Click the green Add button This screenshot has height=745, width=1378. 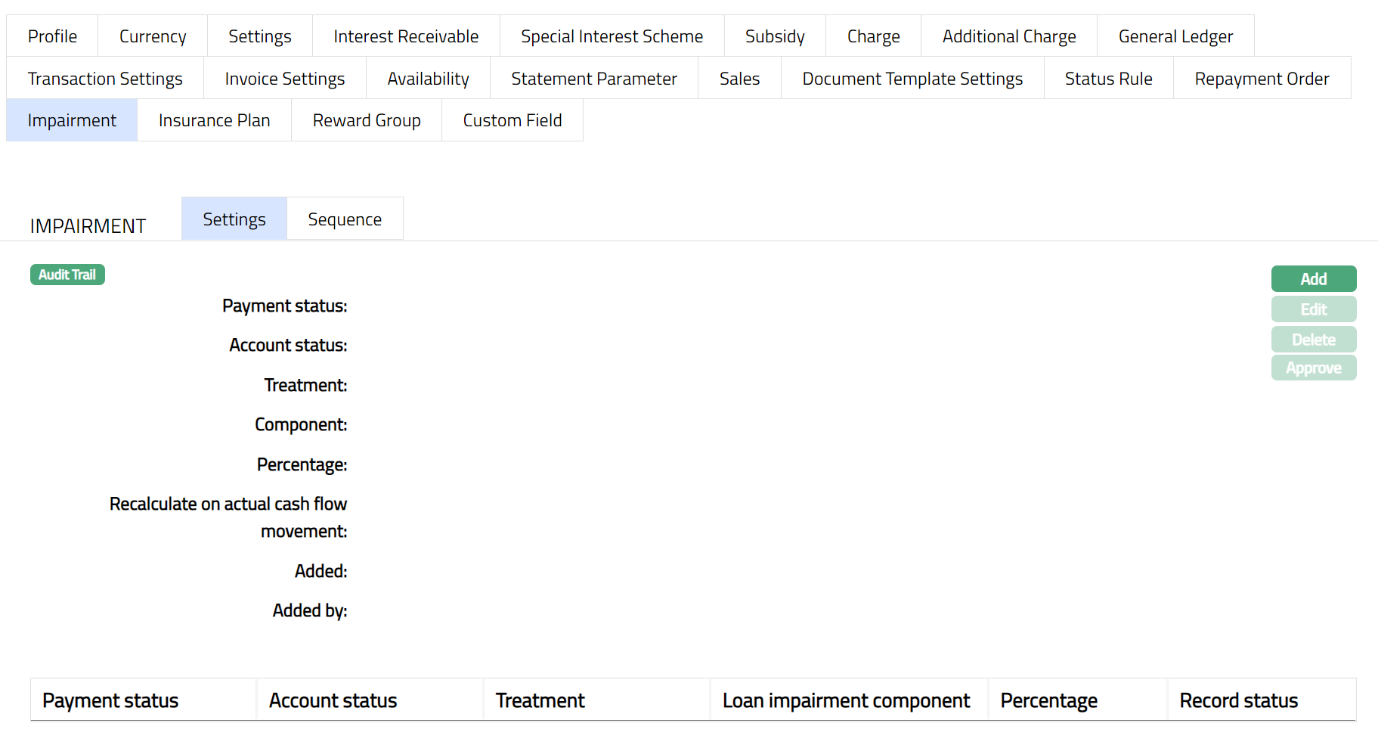1313,279
